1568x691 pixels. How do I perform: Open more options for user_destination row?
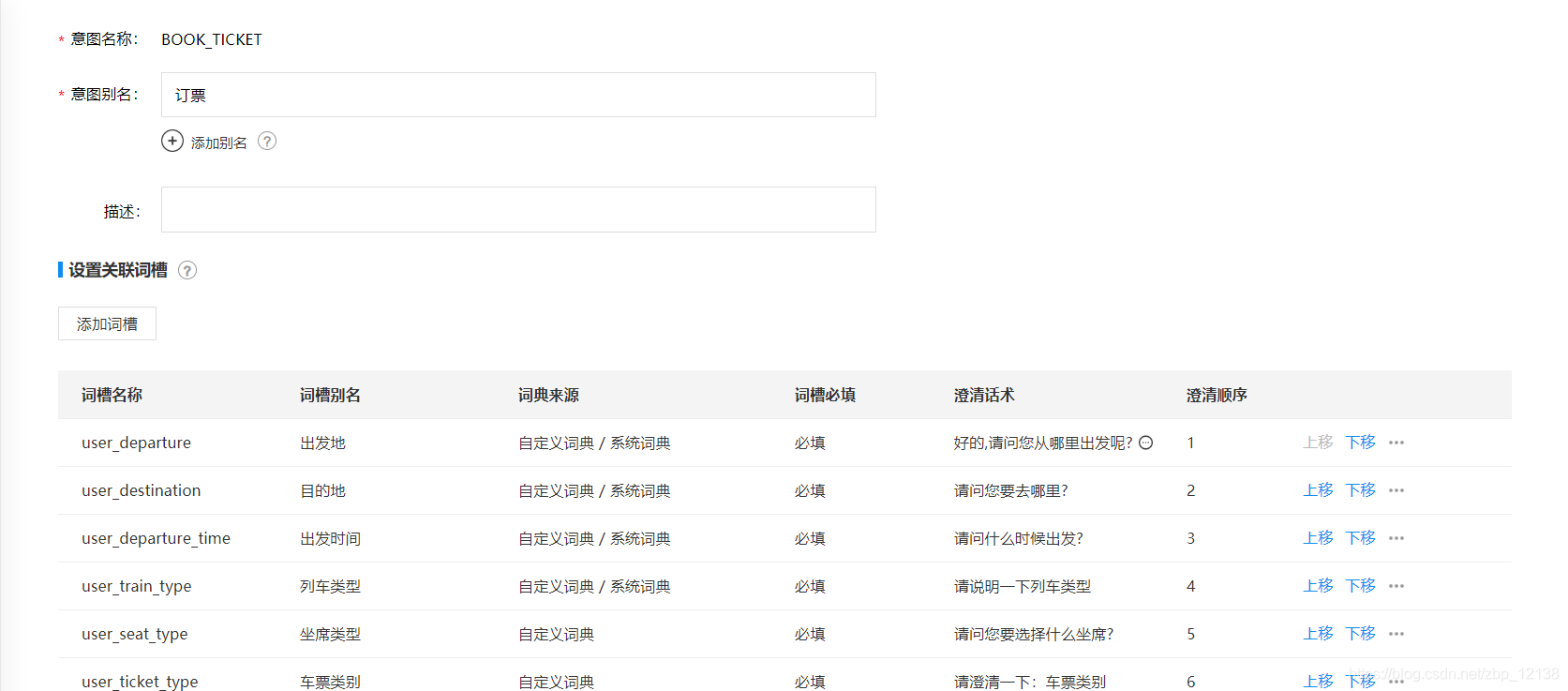tap(1396, 490)
